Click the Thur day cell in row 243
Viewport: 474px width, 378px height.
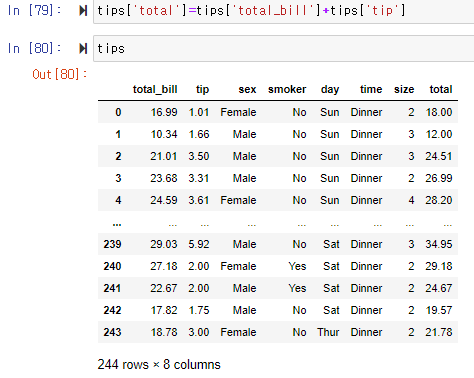pos(328,332)
